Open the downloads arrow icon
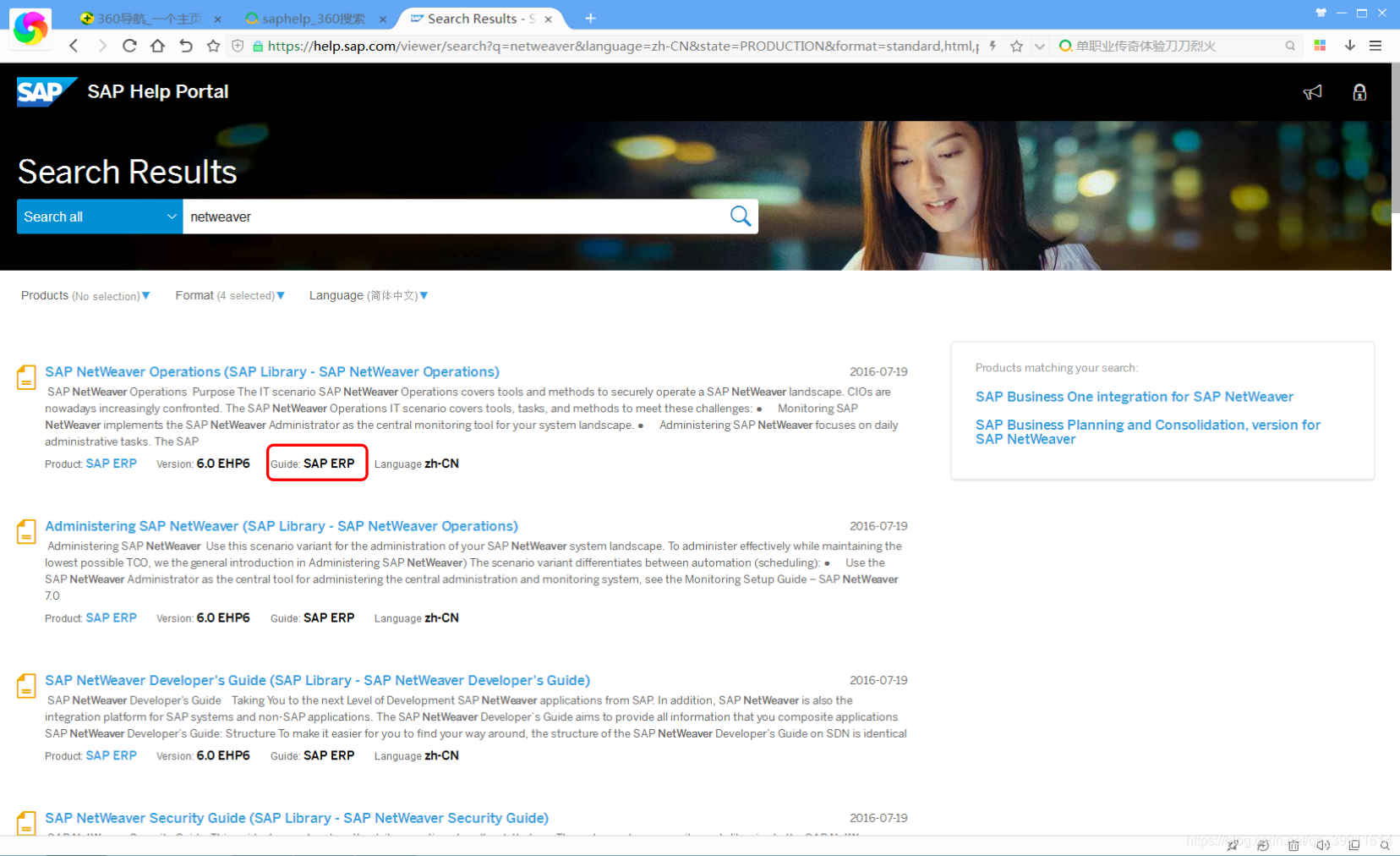The height and width of the screenshot is (856, 1400). click(x=1350, y=46)
